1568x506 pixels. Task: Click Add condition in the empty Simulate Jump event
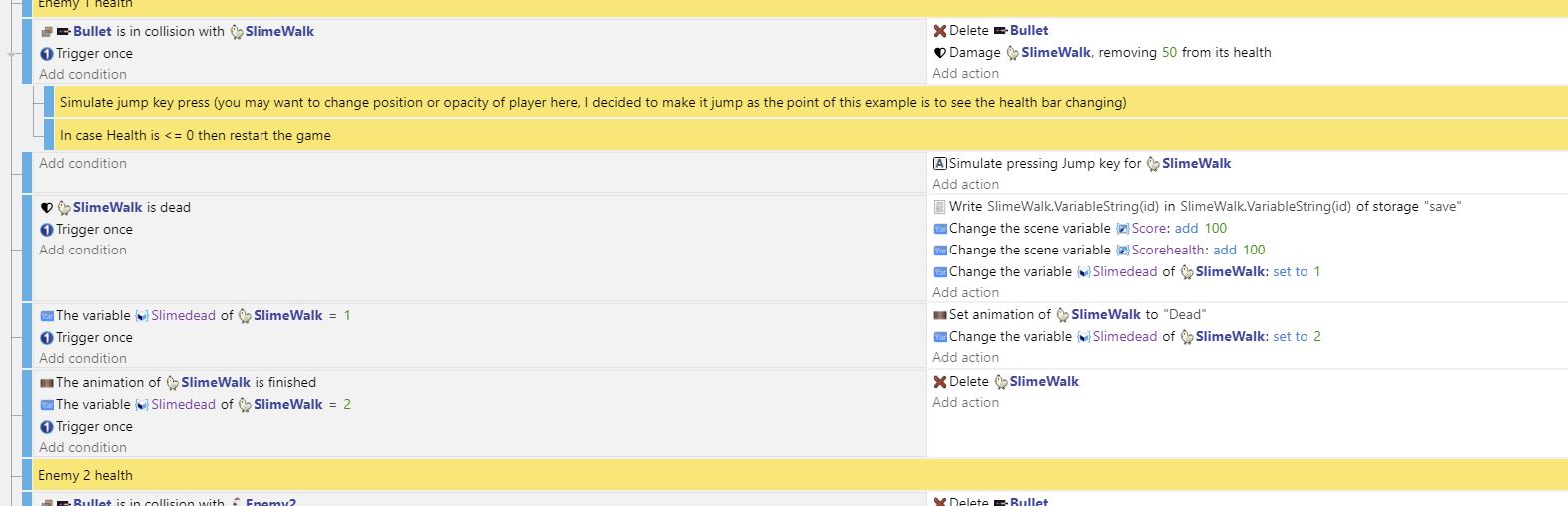point(83,164)
